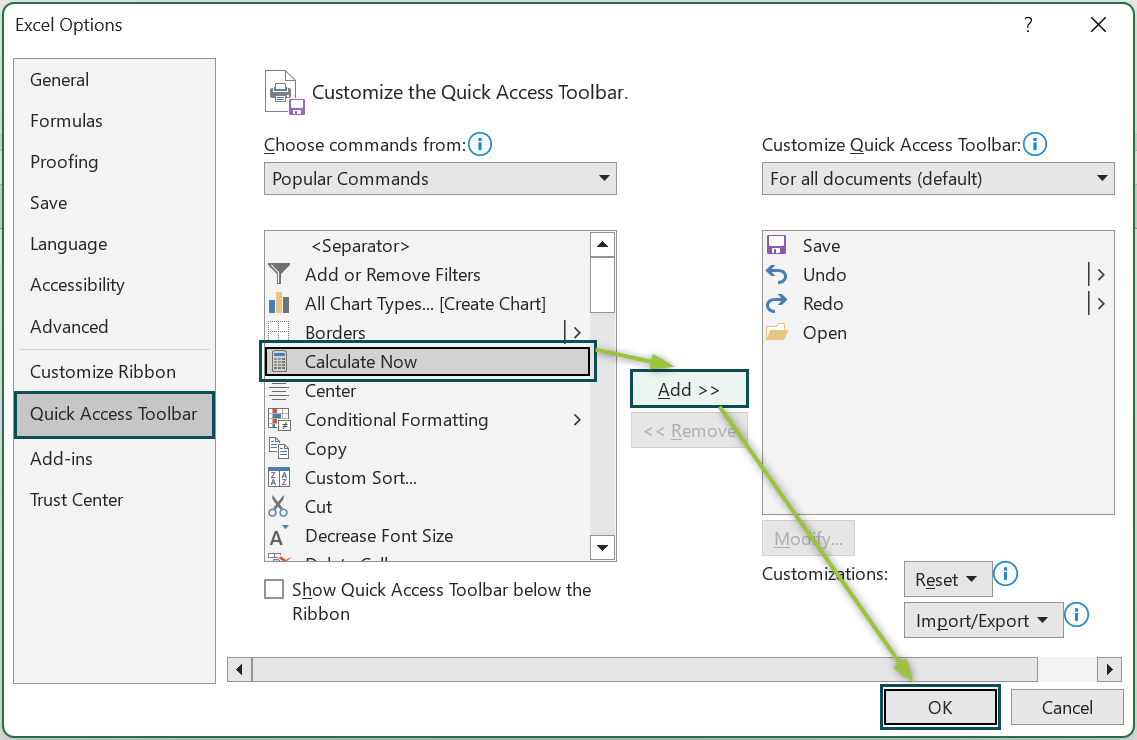Viewport: 1137px width, 740px height.
Task: Expand the Conditional Formatting submenu arrow
Action: coord(576,420)
